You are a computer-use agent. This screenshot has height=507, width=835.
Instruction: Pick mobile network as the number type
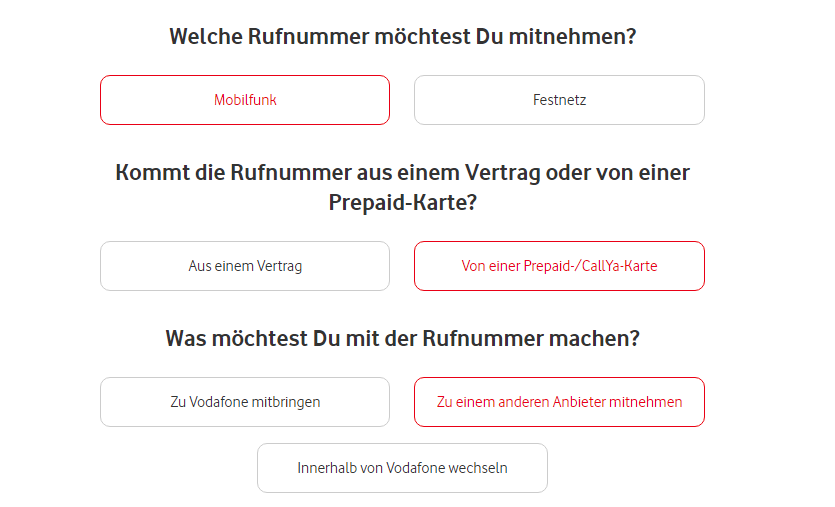pos(245,100)
